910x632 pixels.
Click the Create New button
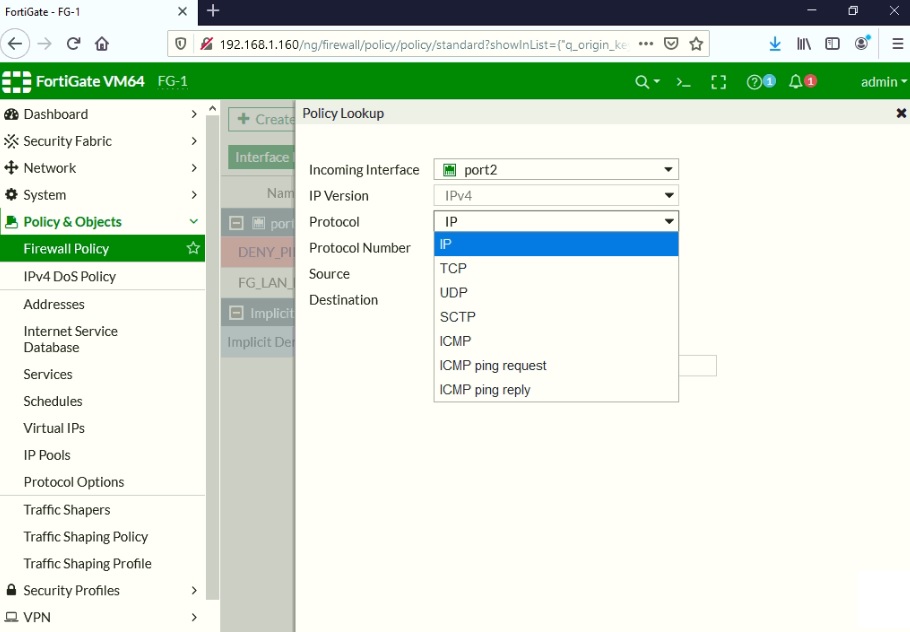click(262, 119)
